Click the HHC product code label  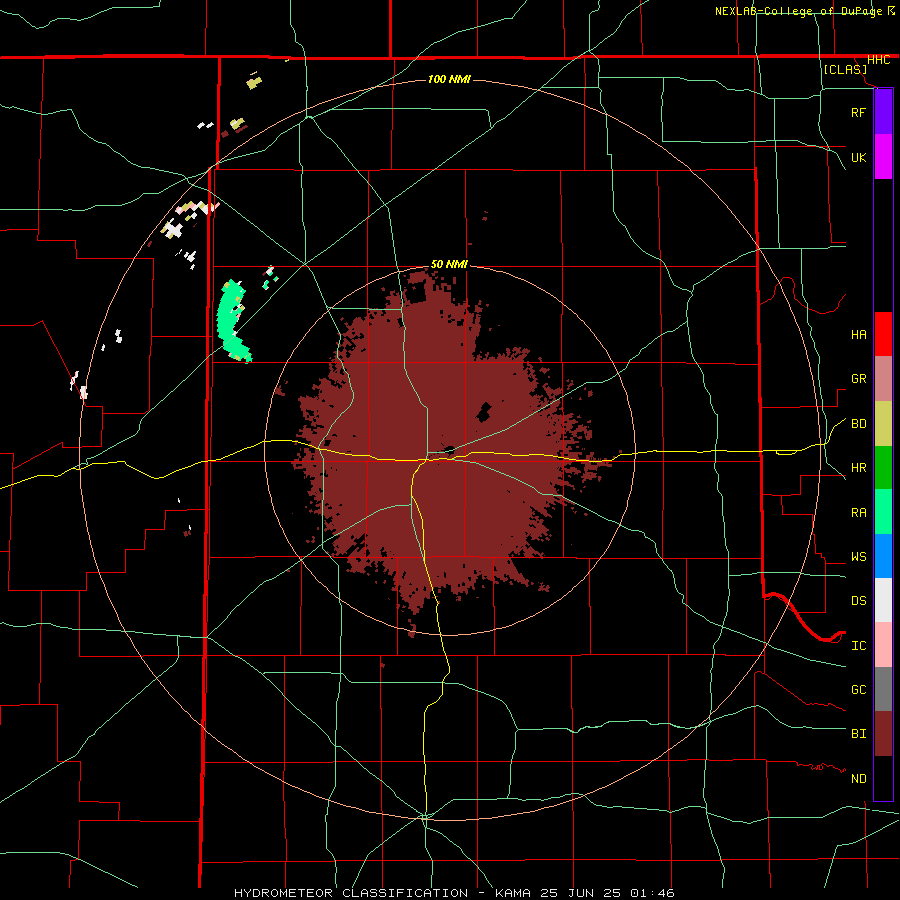click(x=878, y=60)
